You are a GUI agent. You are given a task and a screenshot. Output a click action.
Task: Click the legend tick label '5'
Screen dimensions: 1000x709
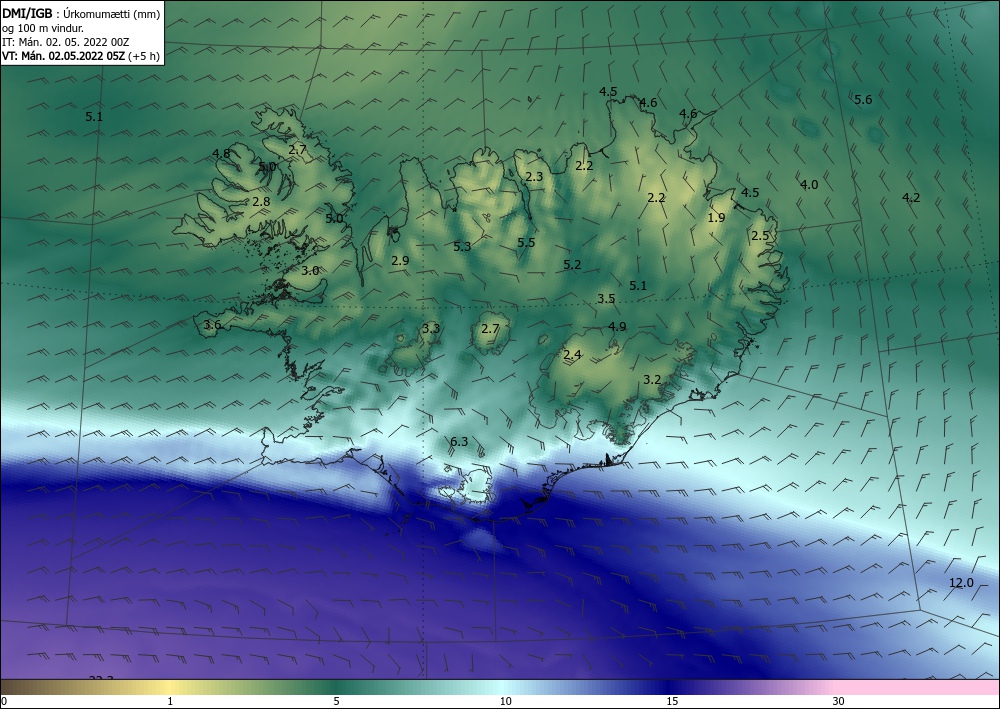(336, 701)
